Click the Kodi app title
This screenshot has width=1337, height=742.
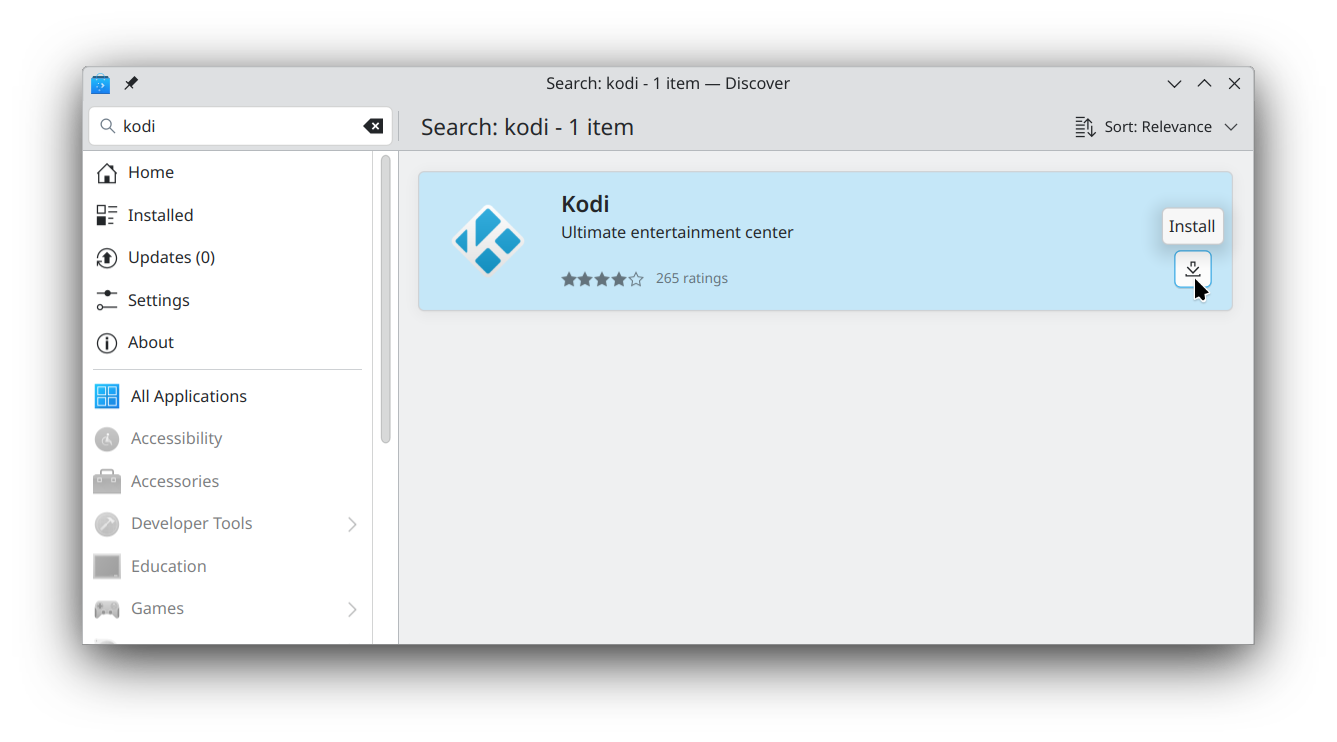585,204
